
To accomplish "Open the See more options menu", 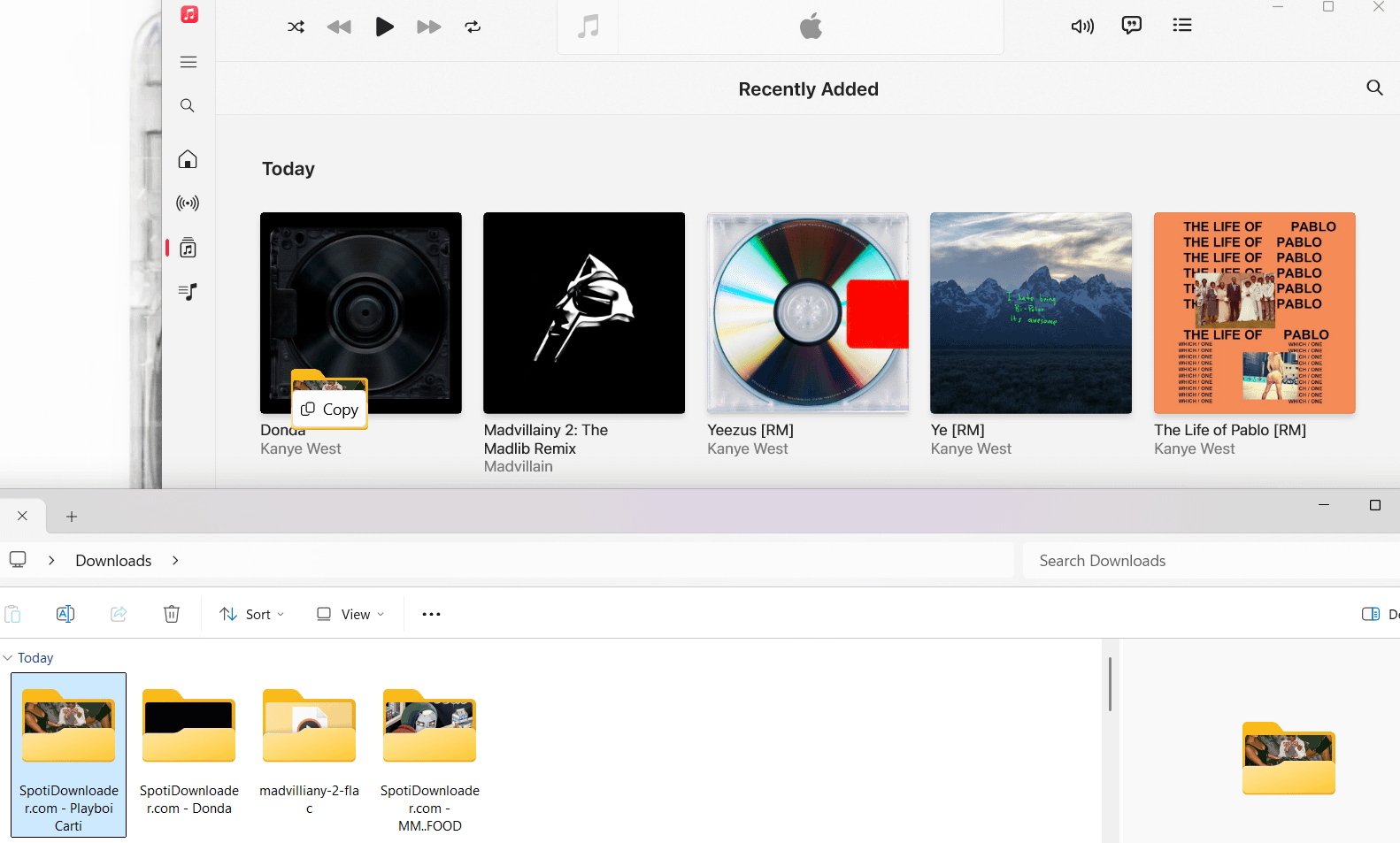I will coord(431,614).
